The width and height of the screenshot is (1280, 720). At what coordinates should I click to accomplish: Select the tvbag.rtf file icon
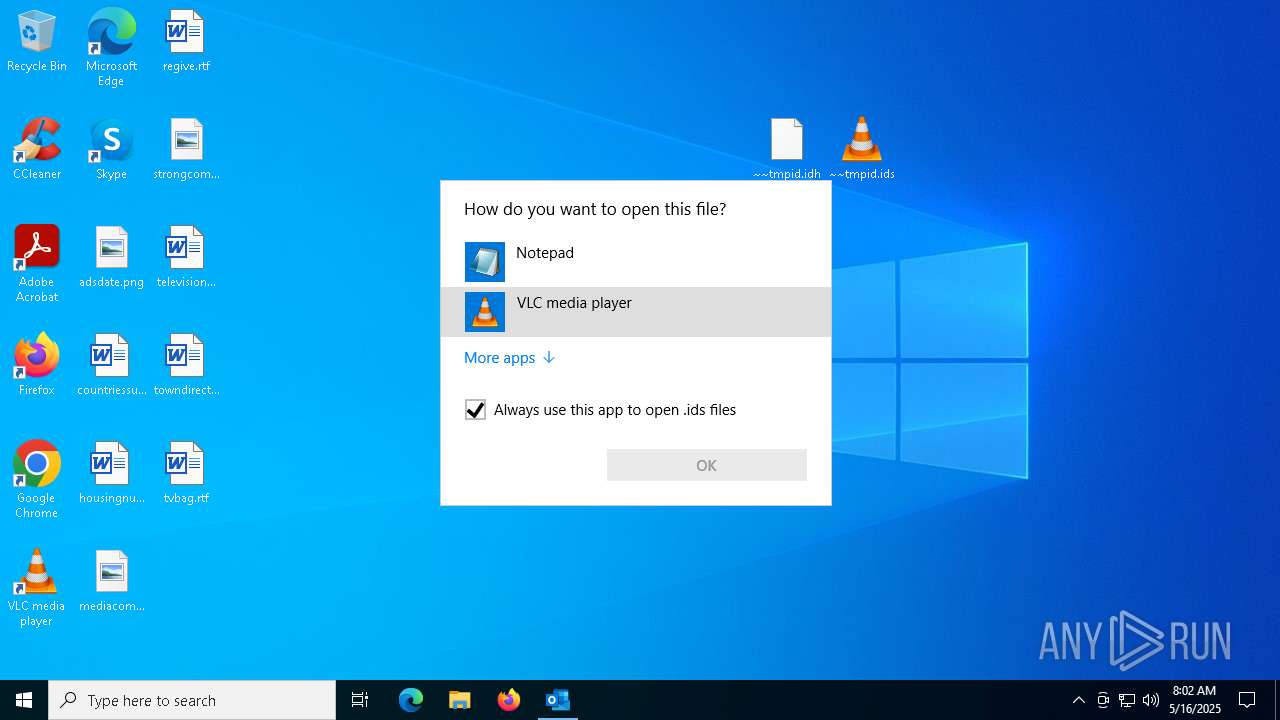coord(186,474)
